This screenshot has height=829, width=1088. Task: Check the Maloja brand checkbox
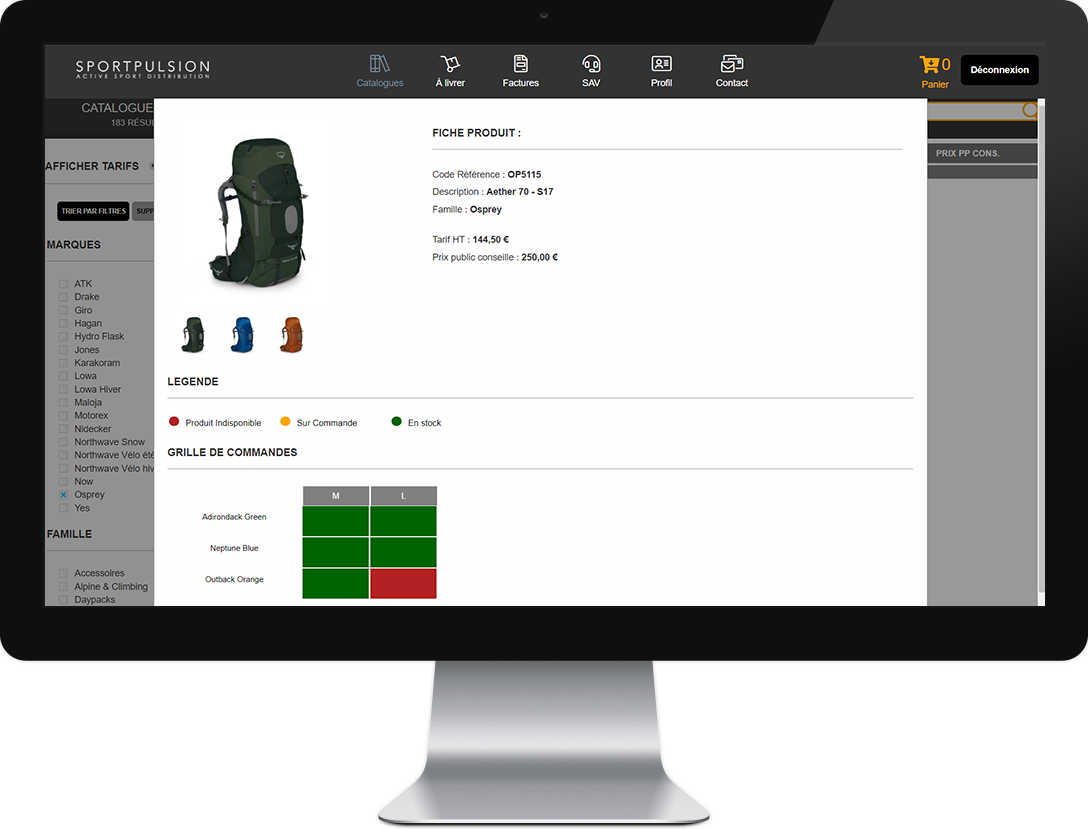point(63,402)
